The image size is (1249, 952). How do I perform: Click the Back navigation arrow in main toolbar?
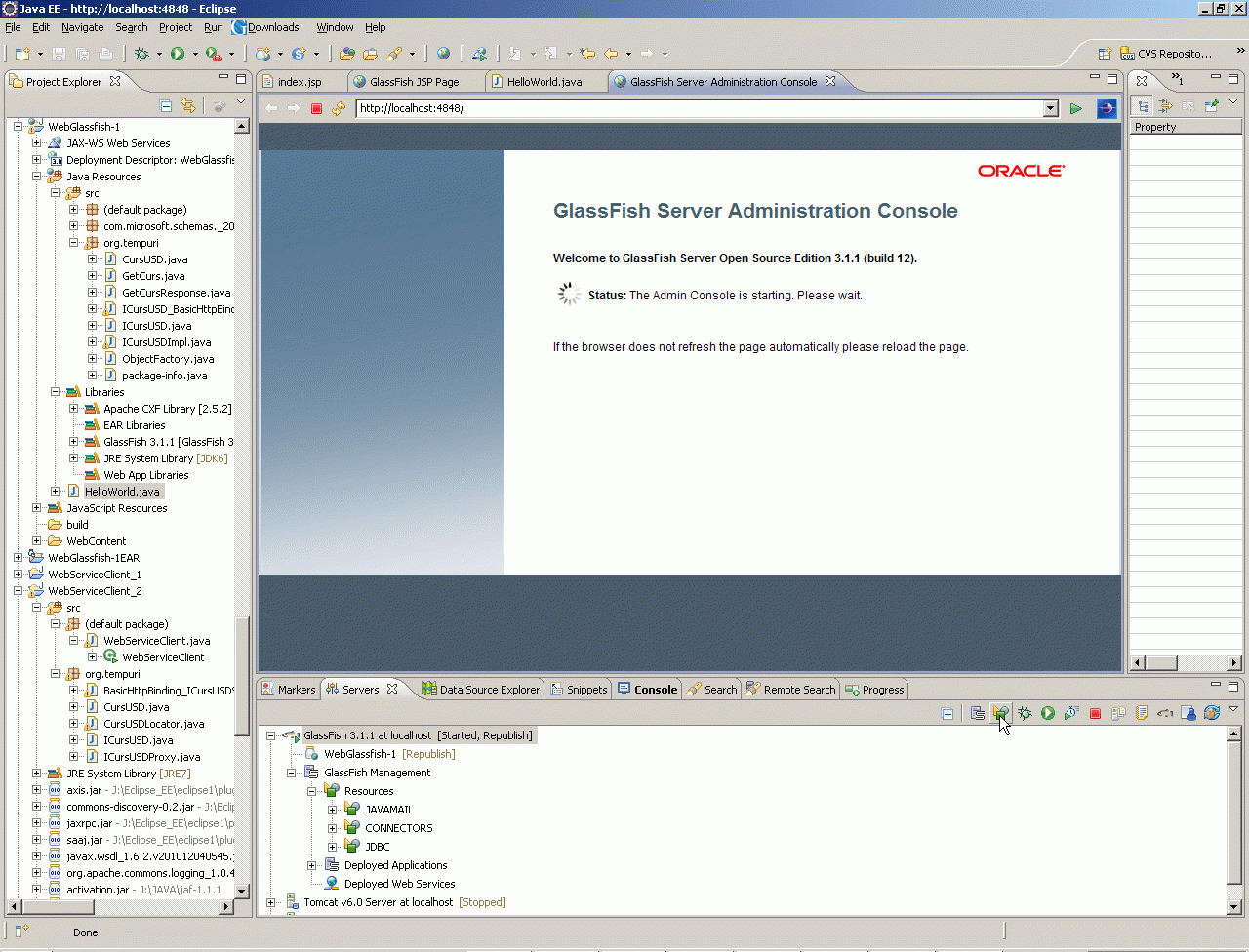point(611,54)
